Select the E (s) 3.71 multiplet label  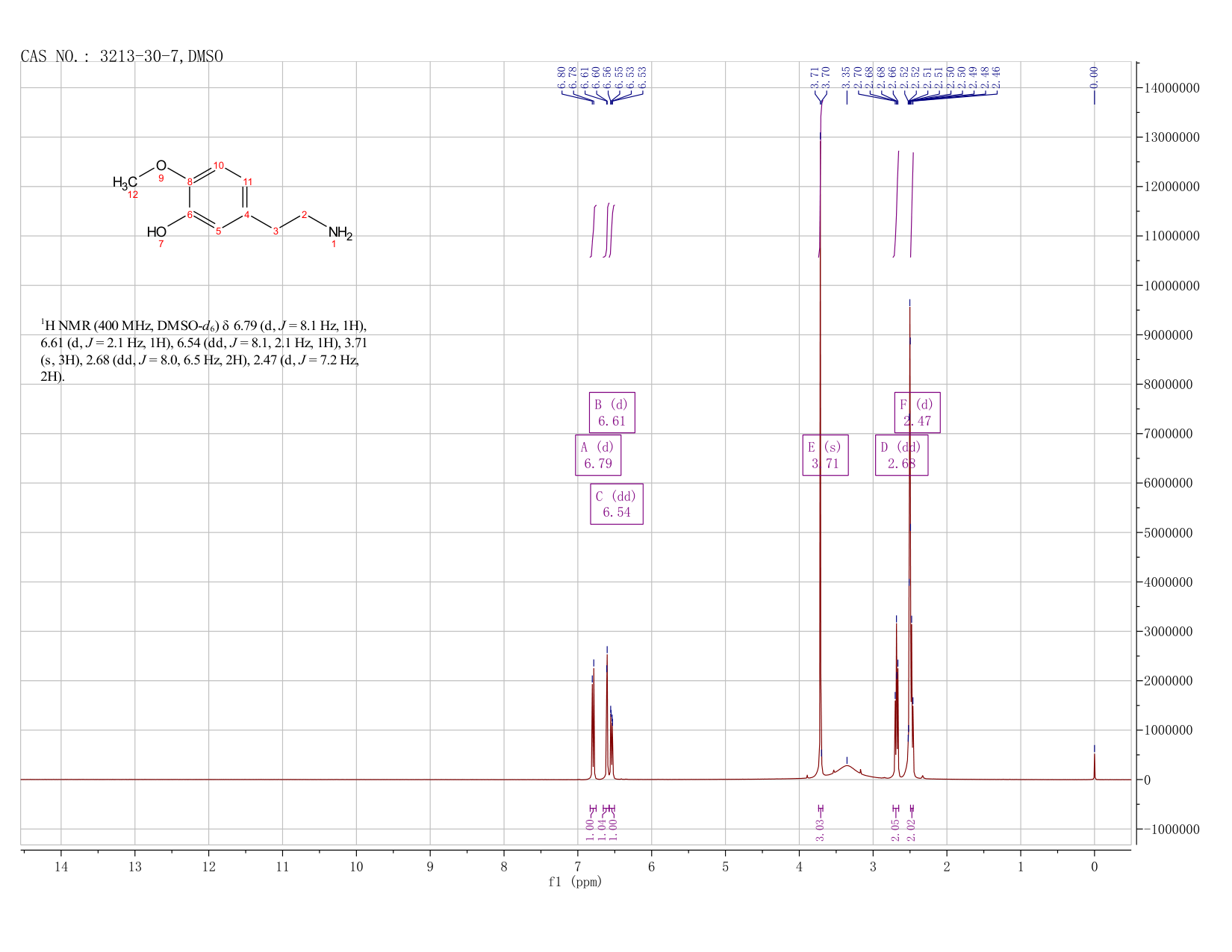pyautogui.click(x=825, y=455)
